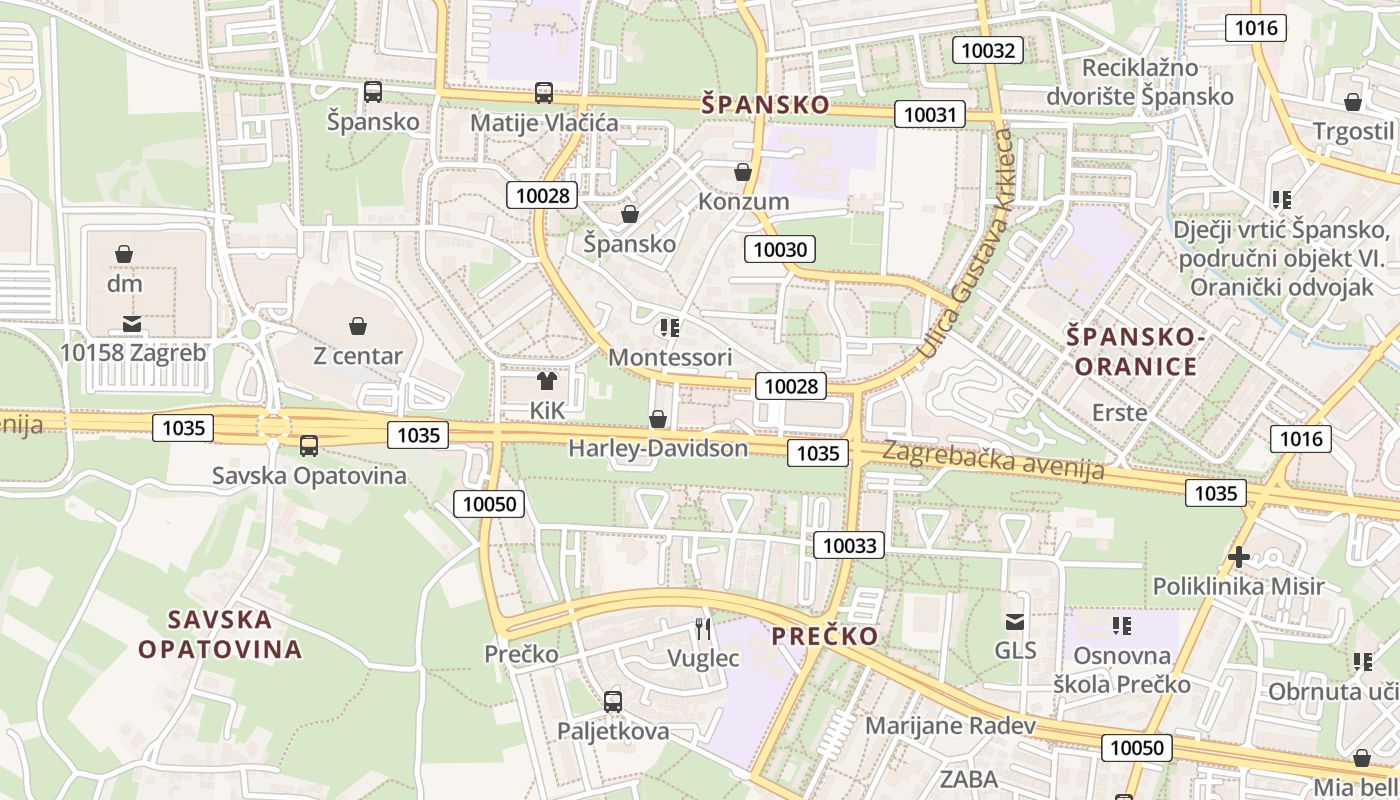Image resolution: width=1400 pixels, height=800 pixels.
Task: Click the Konzum shopping bag icon
Action: [x=743, y=172]
